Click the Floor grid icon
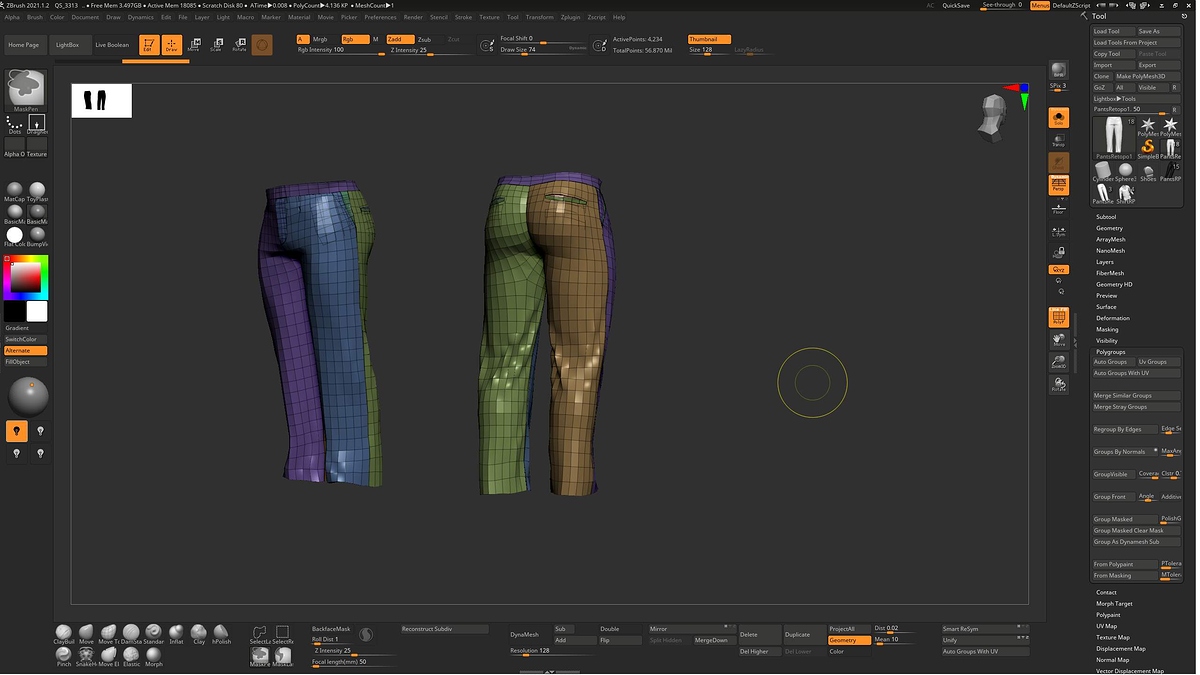 tap(1058, 209)
